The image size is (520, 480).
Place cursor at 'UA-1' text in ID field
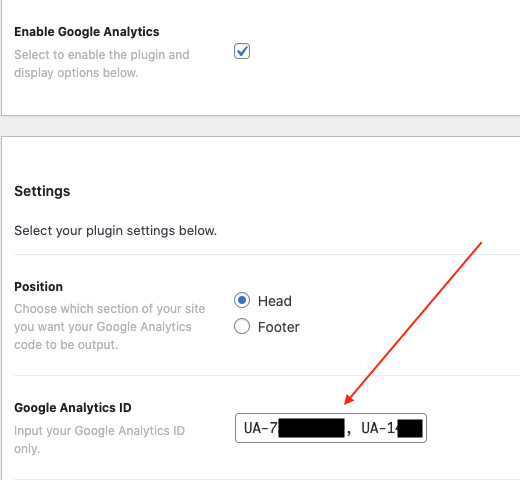pyautogui.click(x=379, y=428)
